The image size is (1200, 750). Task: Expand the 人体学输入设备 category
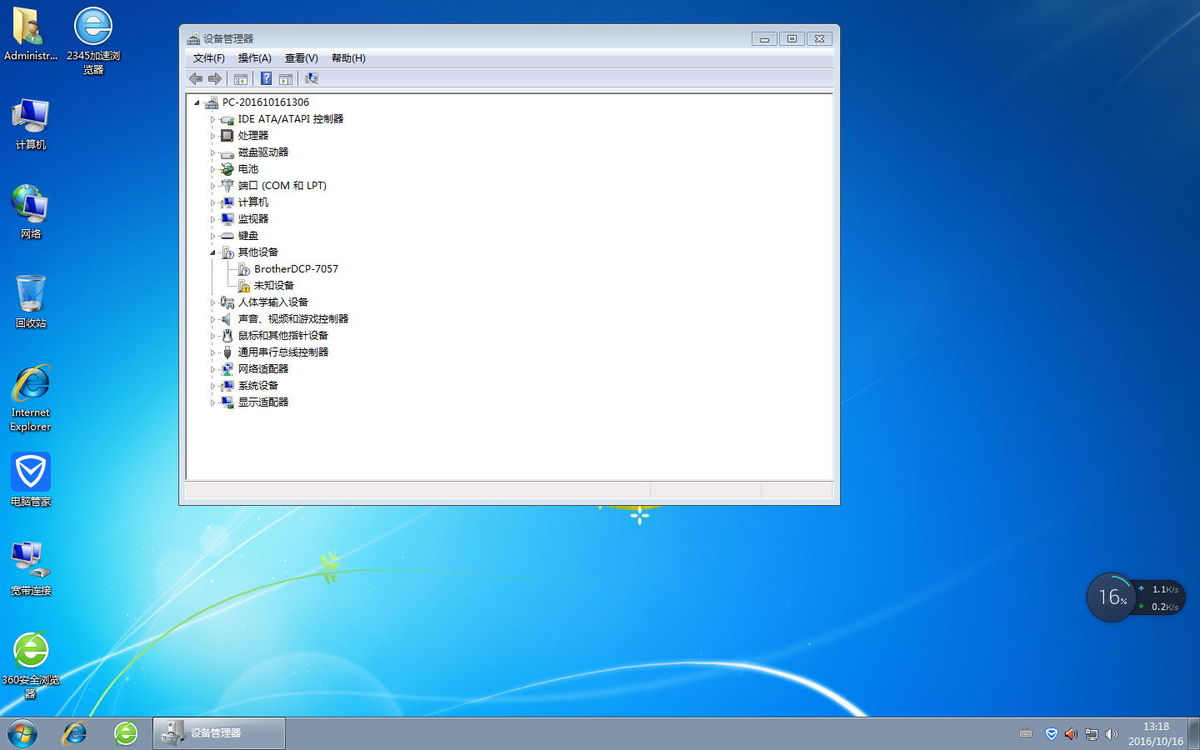coord(213,302)
